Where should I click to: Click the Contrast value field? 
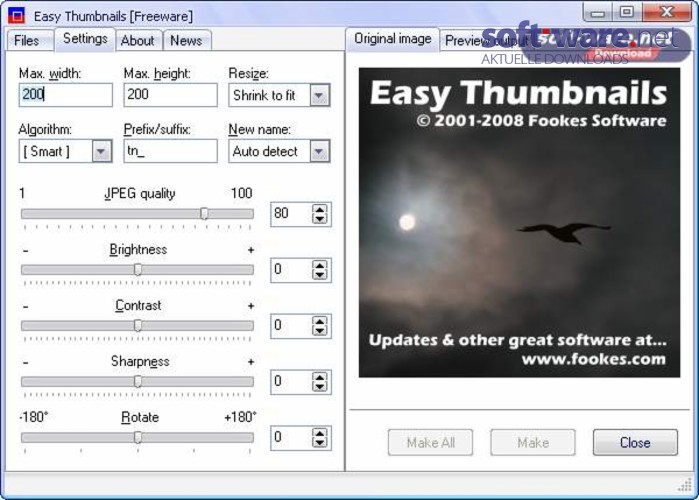point(291,326)
